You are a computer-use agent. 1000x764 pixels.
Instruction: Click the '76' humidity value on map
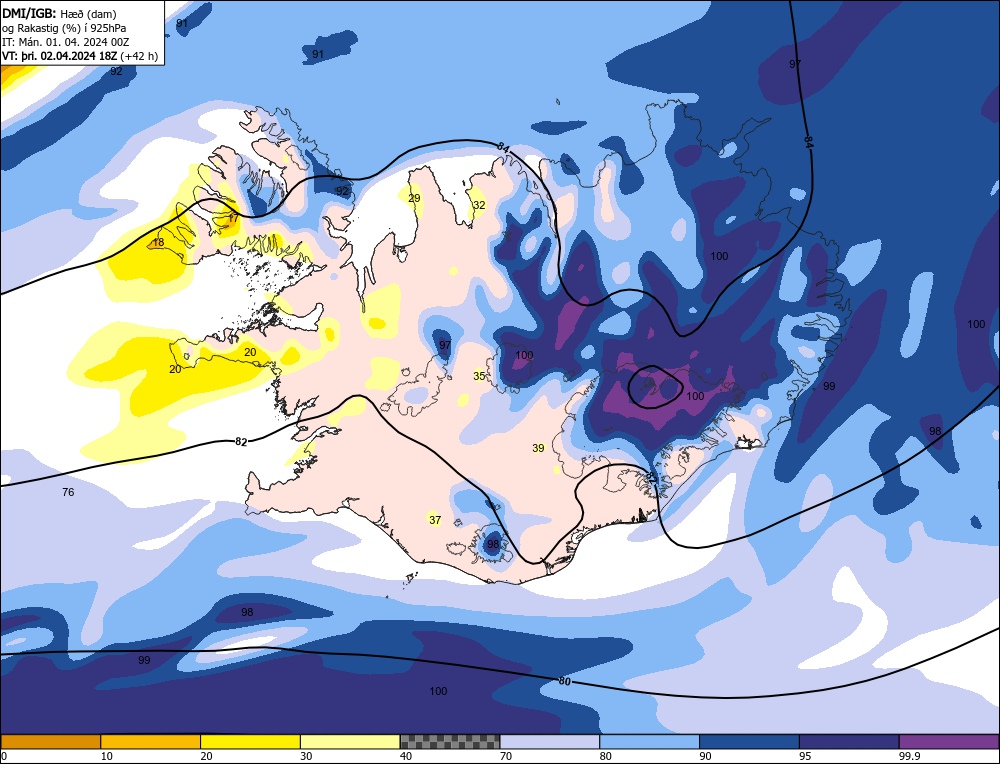(x=68, y=492)
